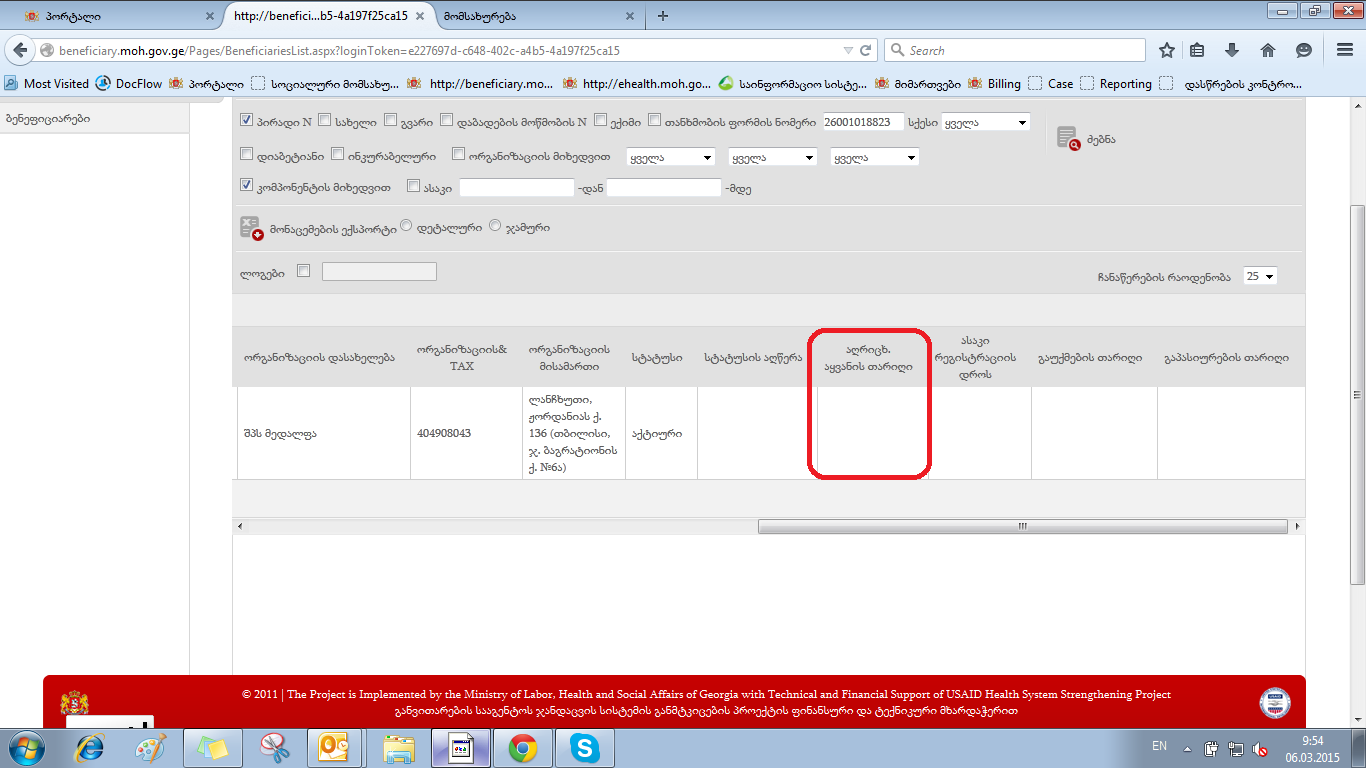
Task: Open the first organization ყველა dropdown
Action: click(669, 157)
